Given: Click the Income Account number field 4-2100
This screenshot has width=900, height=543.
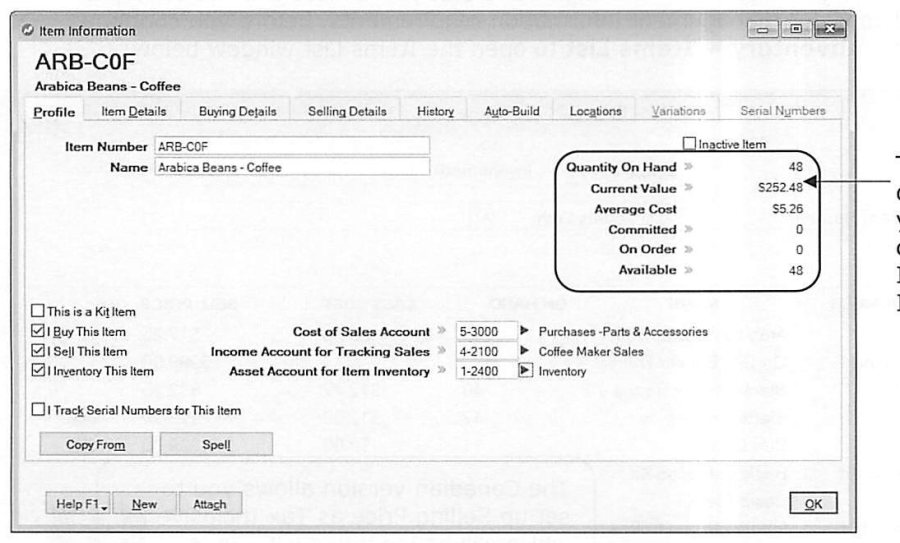Looking at the screenshot, I should 486,351.
